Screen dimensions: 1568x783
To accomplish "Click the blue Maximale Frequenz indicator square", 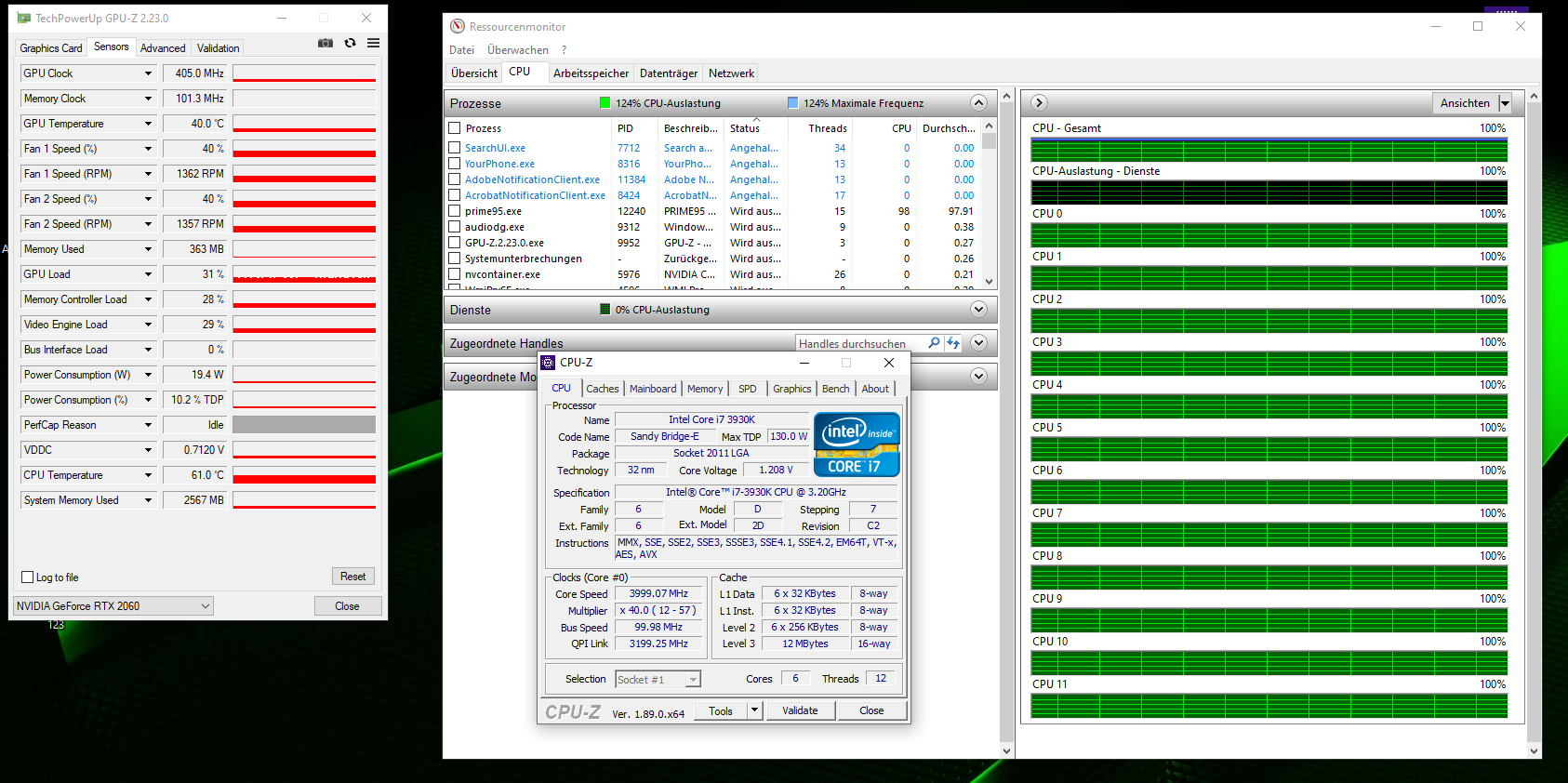I will tap(792, 103).
